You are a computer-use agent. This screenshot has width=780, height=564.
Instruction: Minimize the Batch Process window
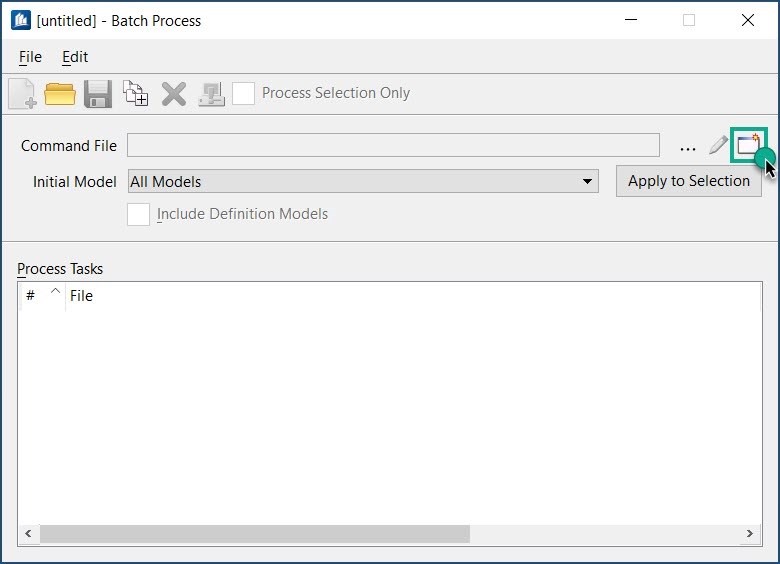click(631, 20)
